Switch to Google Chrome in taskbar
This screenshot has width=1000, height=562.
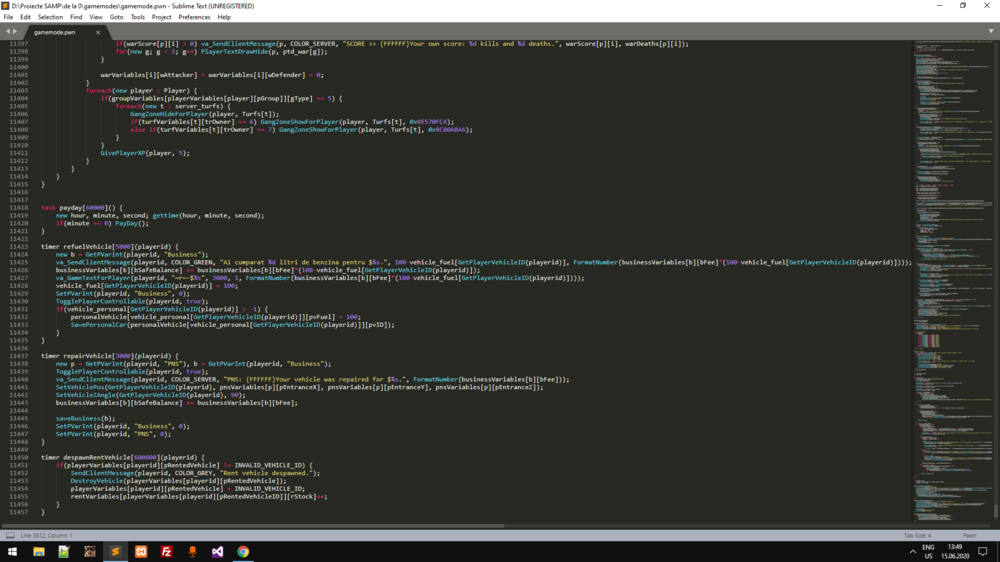click(243, 552)
